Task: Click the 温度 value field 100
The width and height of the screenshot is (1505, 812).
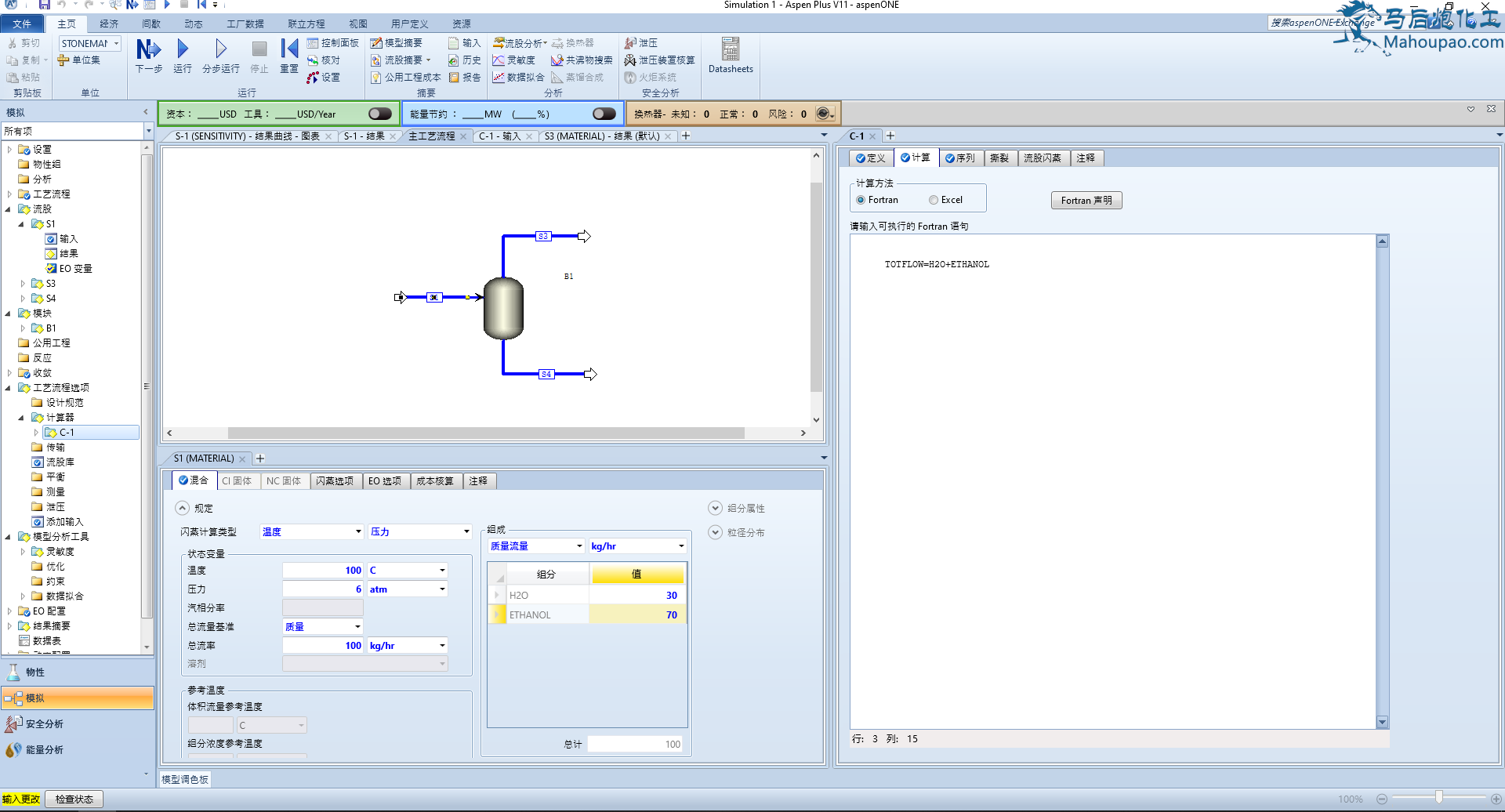Action: (323, 571)
